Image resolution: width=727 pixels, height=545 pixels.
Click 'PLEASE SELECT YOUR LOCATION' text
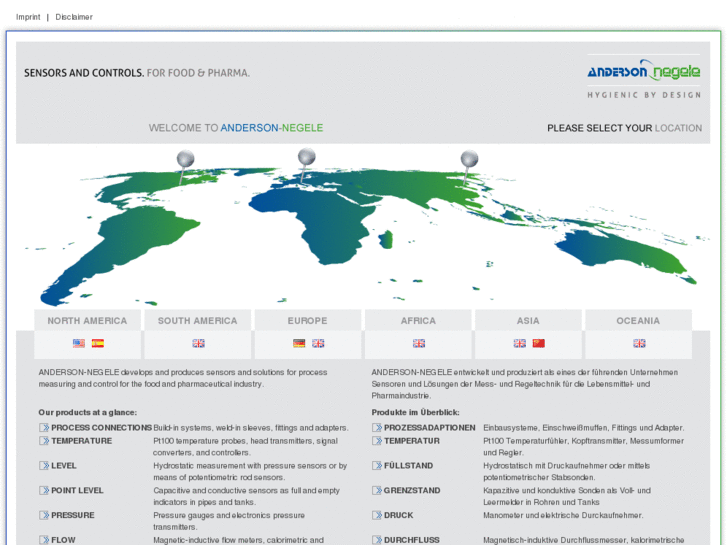coord(625,128)
